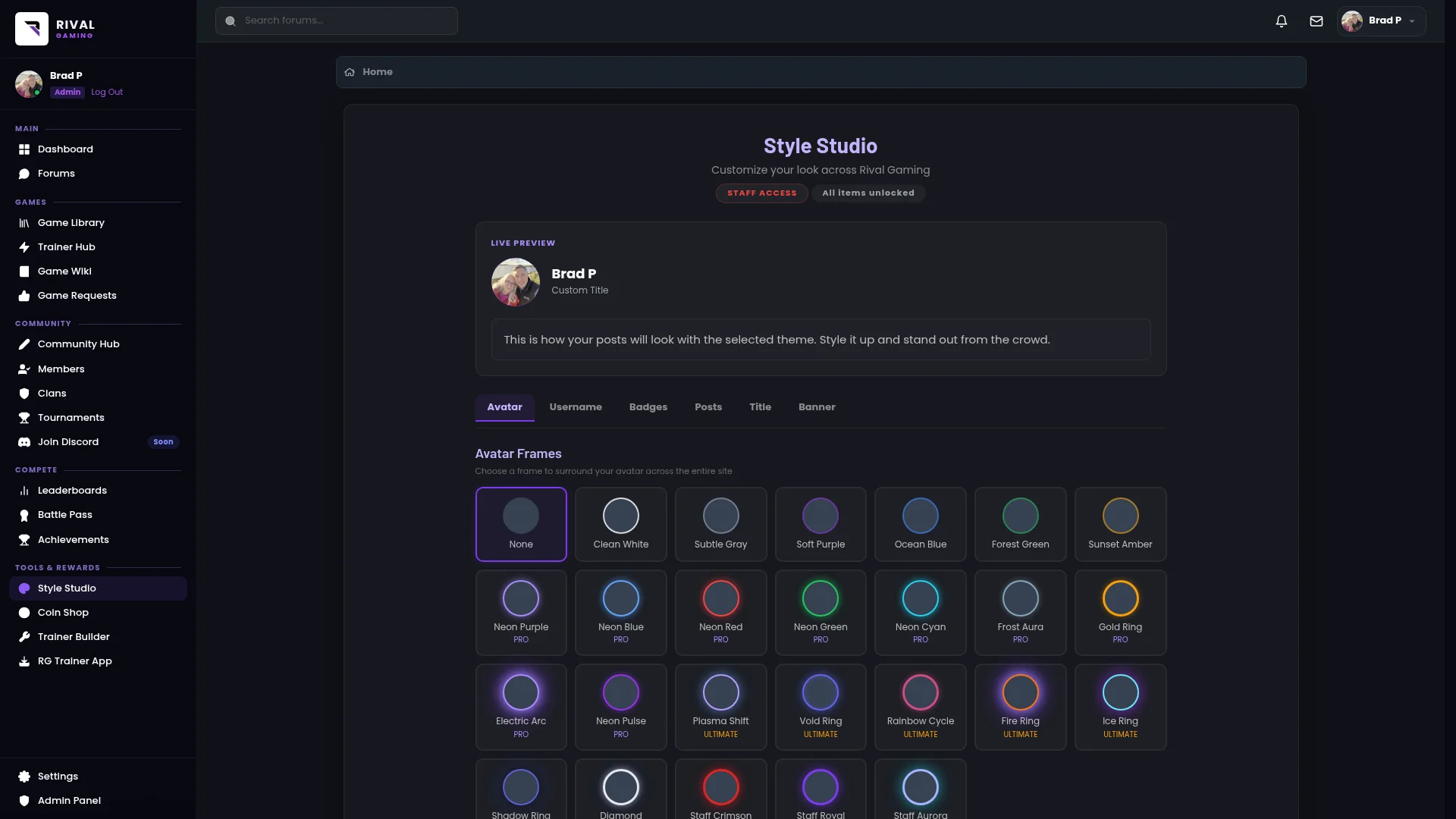Click the Trainer Builder wrench icon
Image resolution: width=1456 pixels, height=819 pixels.
[x=24, y=637]
